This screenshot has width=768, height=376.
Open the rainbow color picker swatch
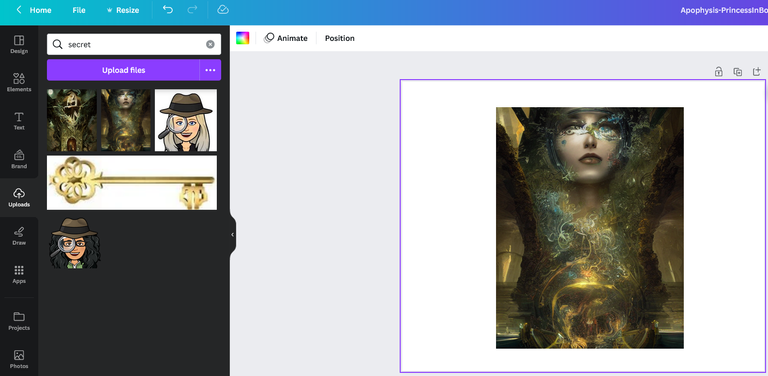click(242, 38)
